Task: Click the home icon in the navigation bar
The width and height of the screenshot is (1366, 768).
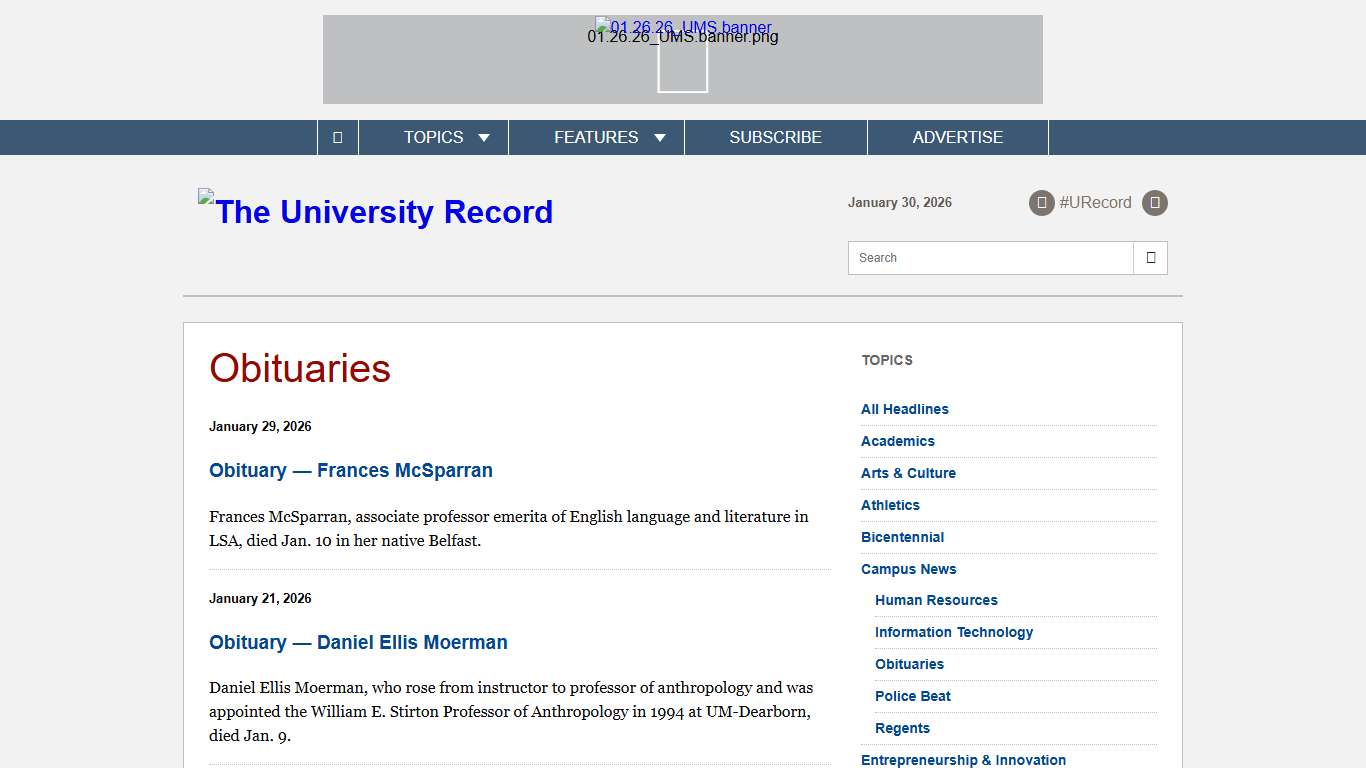Action: point(337,137)
